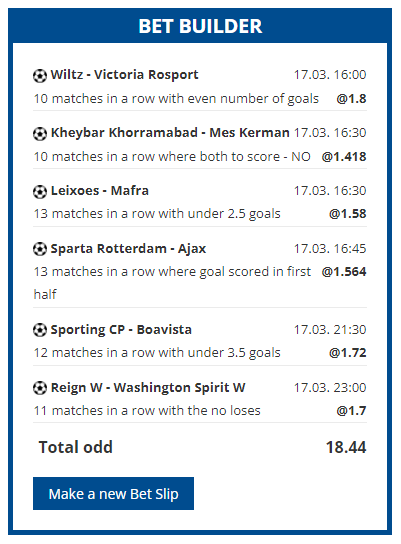Open Kheybar Khorramabad - Mes Kerman match

[x=170, y=133]
